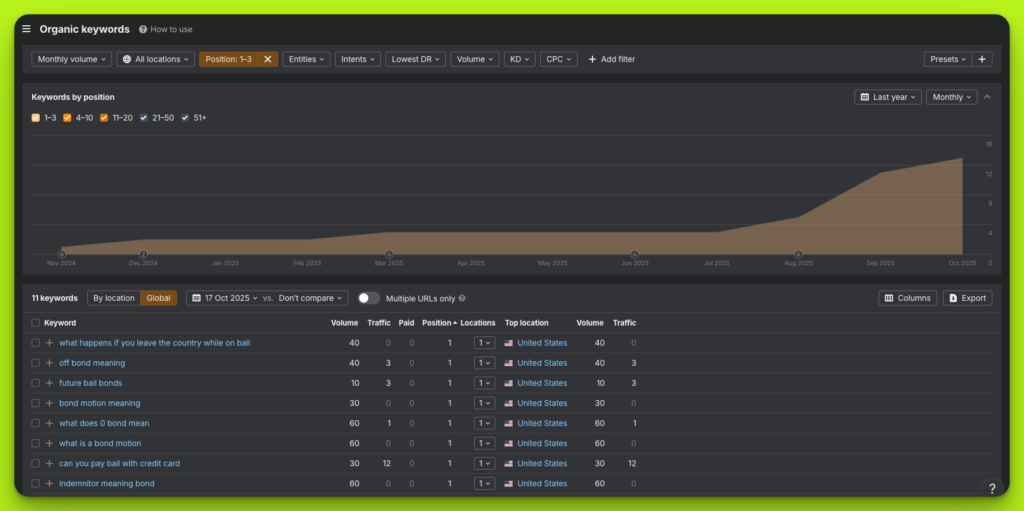Screen dimensions: 1024x511
Task: Switch to the By location tab
Action: click(x=113, y=298)
